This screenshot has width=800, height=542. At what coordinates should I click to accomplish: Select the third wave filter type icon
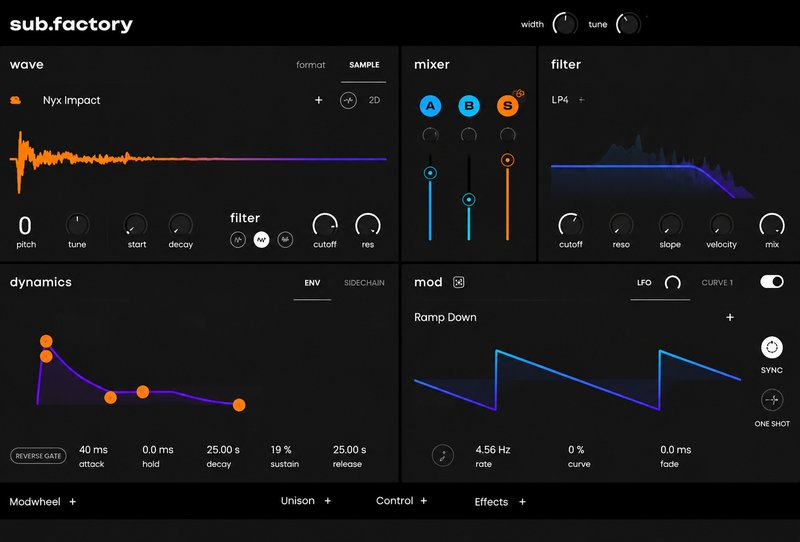tap(285, 239)
